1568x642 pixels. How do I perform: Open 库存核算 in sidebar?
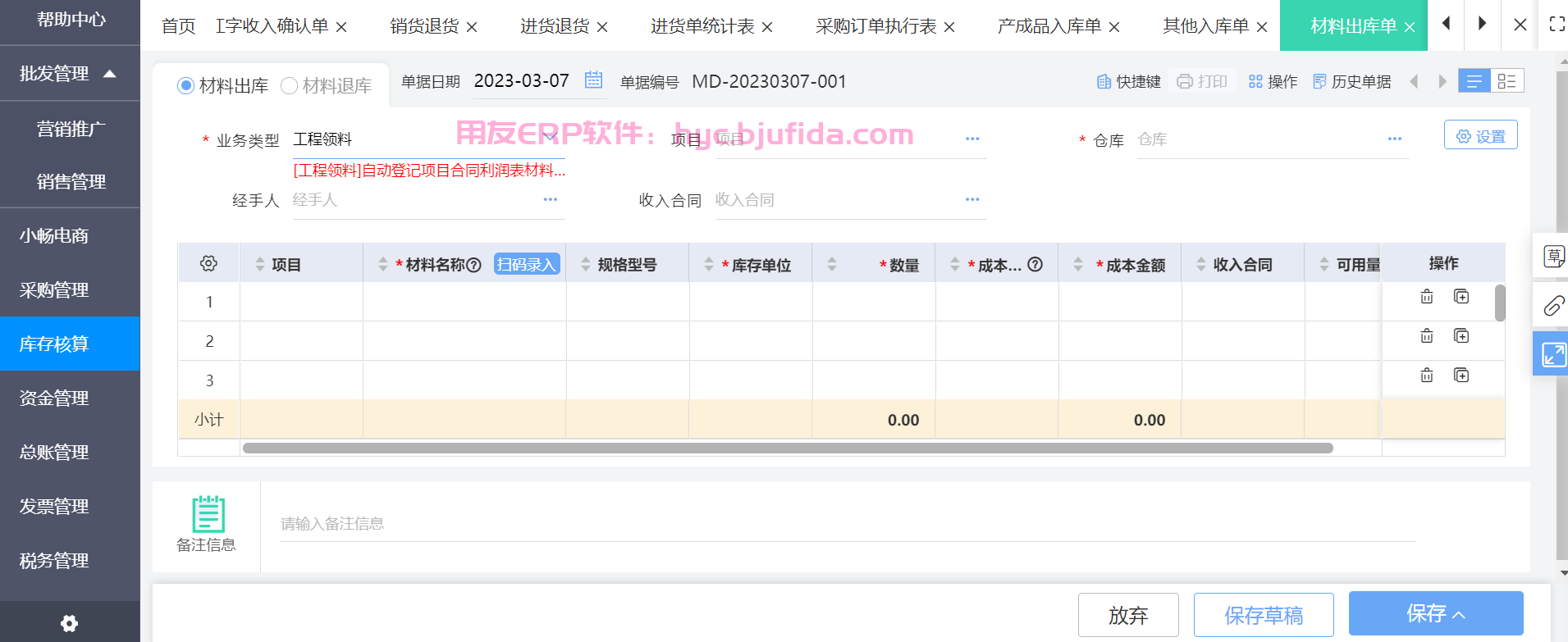(x=70, y=344)
